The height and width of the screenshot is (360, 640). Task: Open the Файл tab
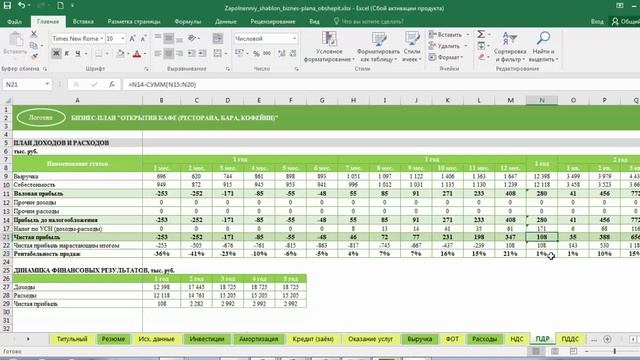pos(15,22)
